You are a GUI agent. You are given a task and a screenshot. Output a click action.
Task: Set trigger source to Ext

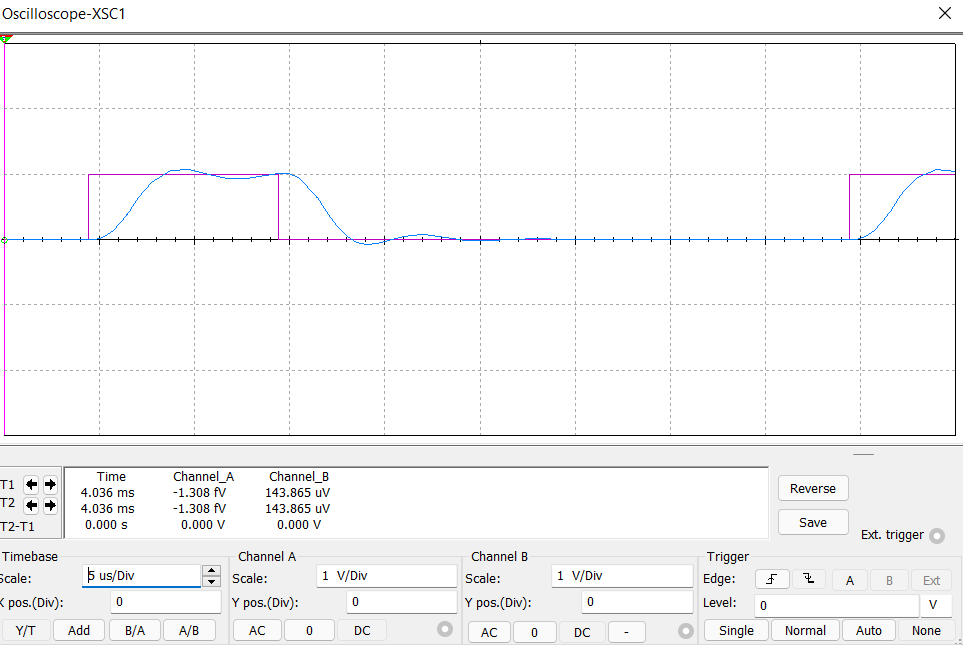tap(932, 580)
